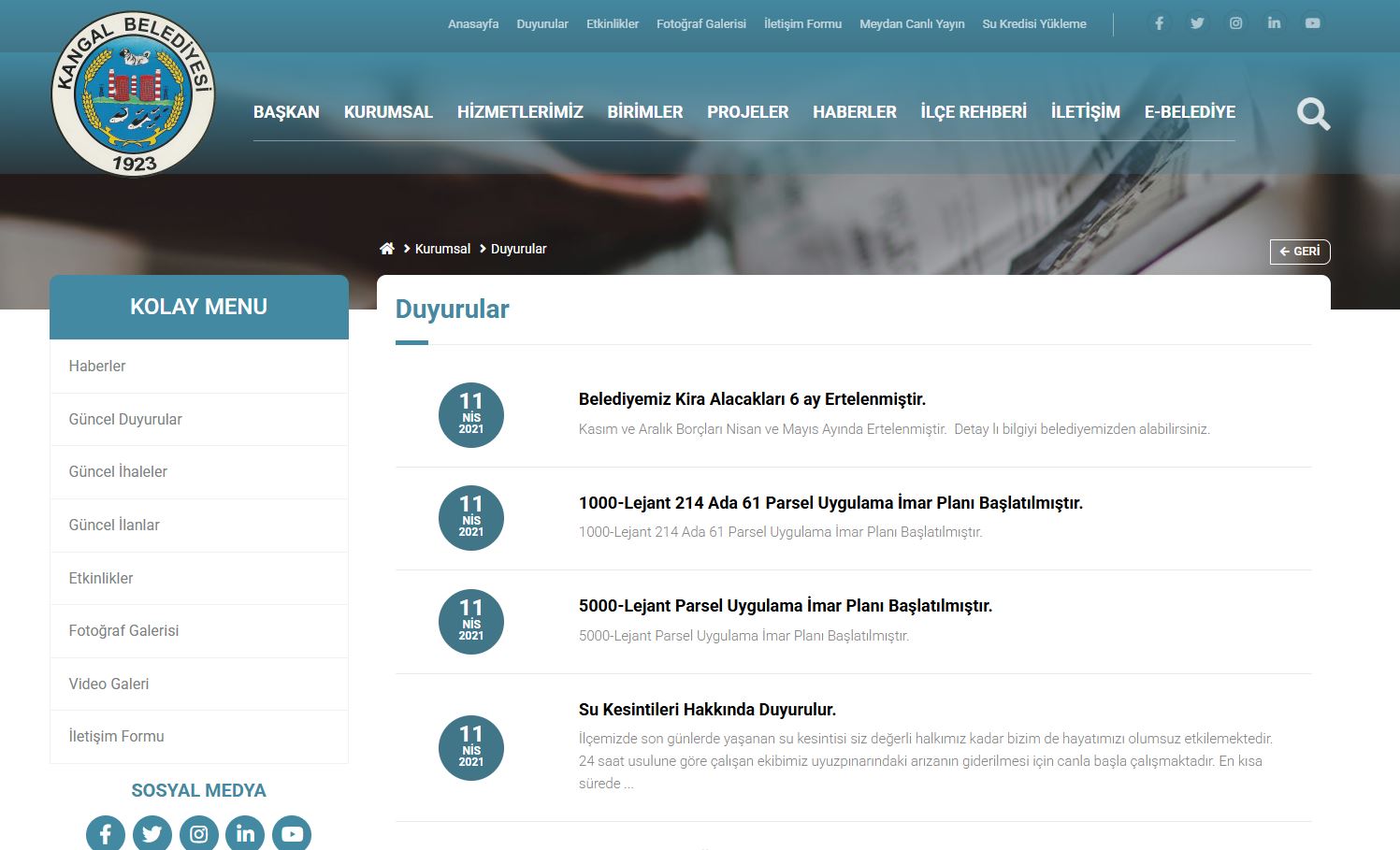Screen dimensions: 1400x850
Task: Read the Su Kesintileri Hakkında Duyurulur announcement
Action: pyautogui.click(x=707, y=710)
